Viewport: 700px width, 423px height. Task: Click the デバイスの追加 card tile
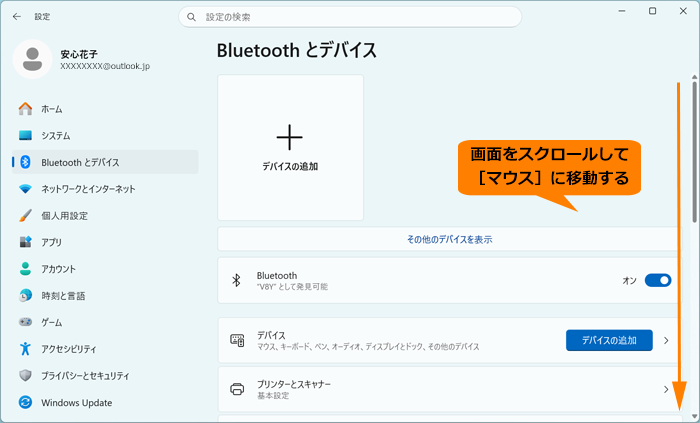tap(291, 147)
